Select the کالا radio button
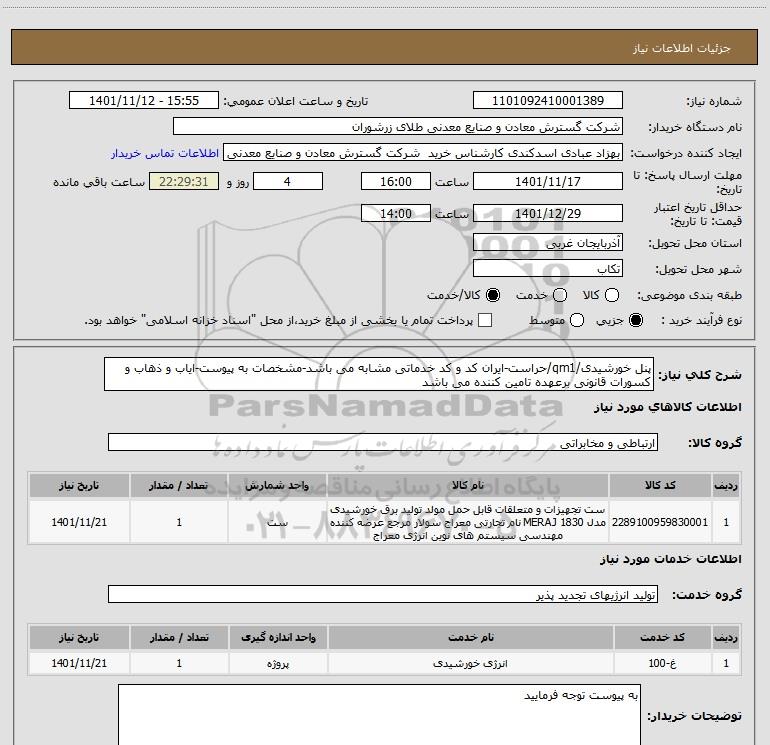Viewport: 770px width, 745px height. (612, 295)
